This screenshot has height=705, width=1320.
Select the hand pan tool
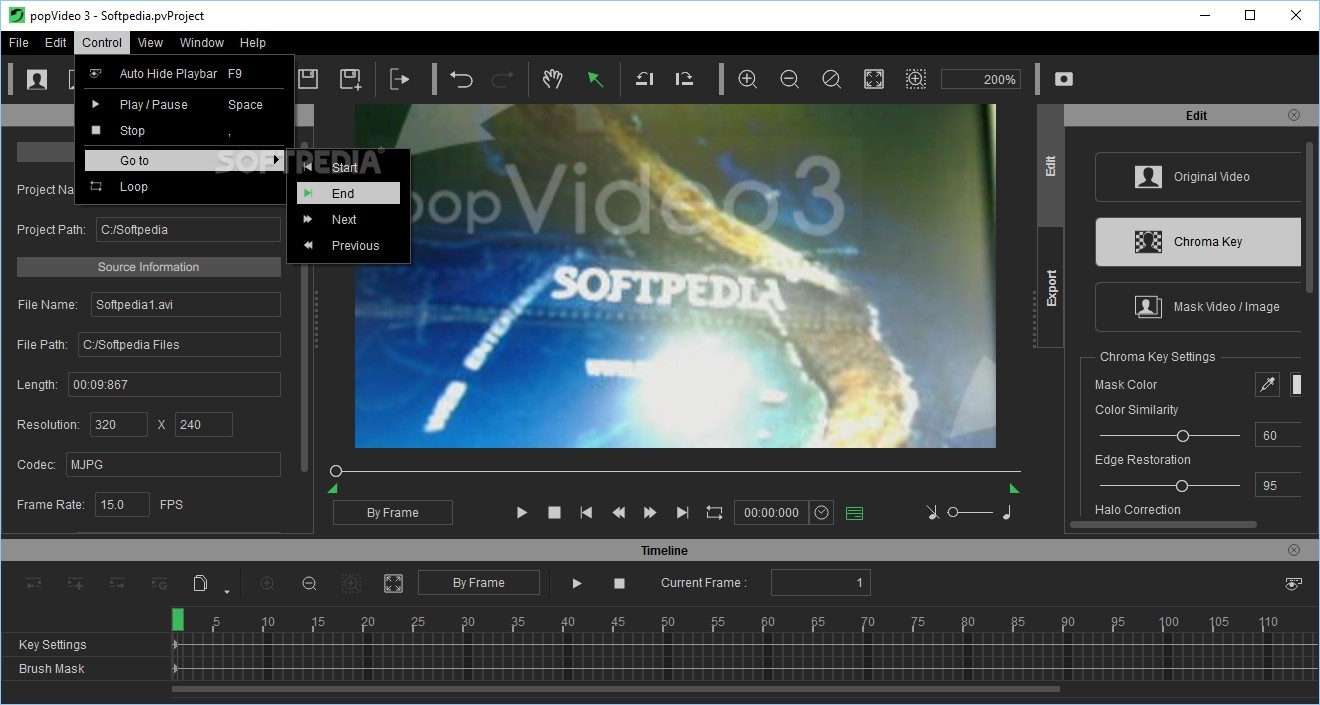click(552, 79)
